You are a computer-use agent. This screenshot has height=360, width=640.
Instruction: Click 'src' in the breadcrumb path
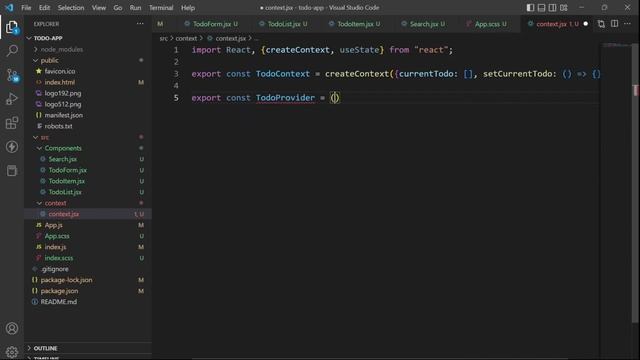click(163, 38)
